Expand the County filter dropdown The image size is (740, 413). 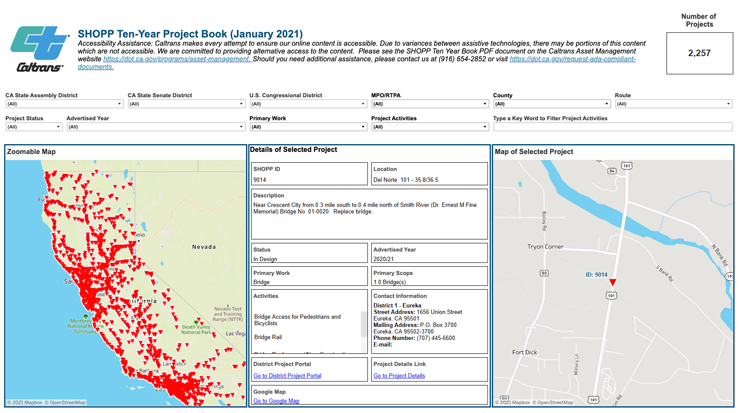pos(552,104)
